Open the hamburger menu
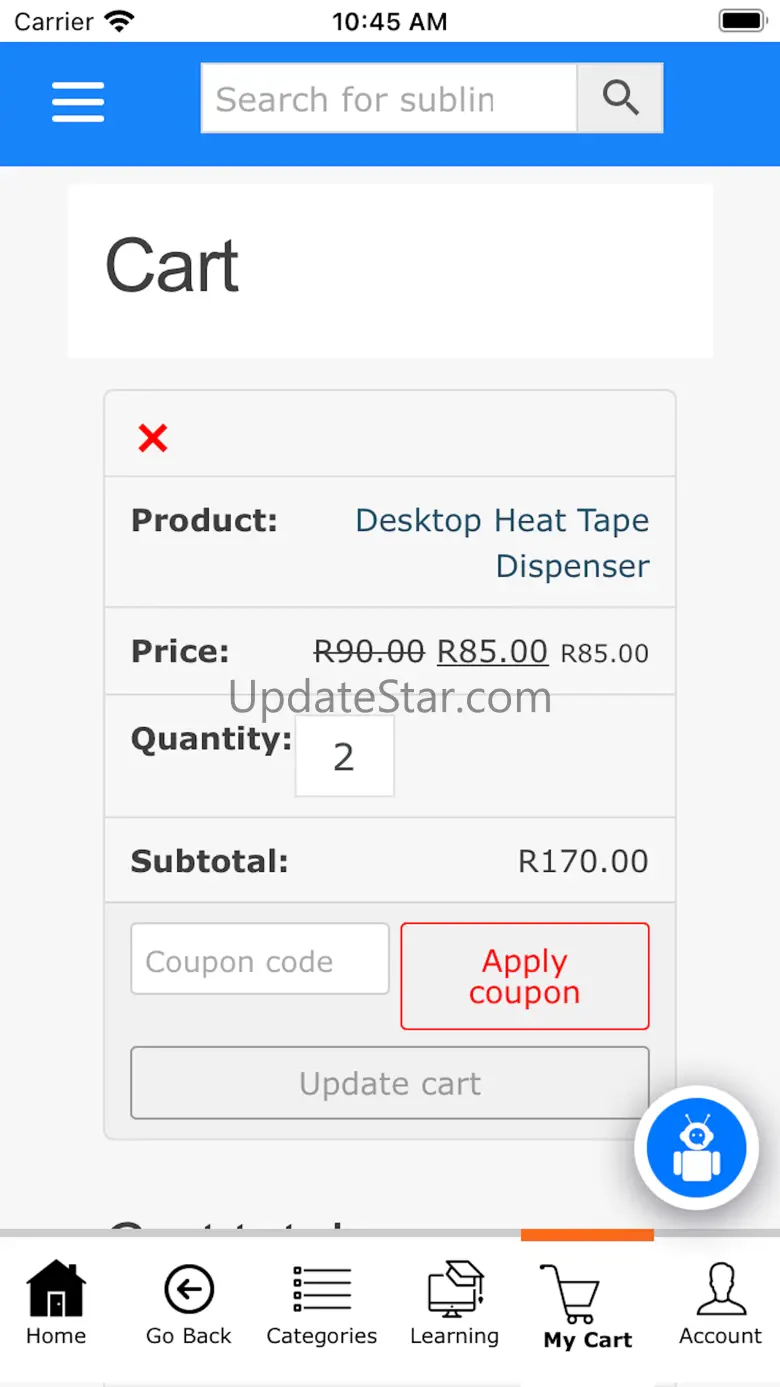The width and height of the screenshot is (780, 1387). point(78,102)
